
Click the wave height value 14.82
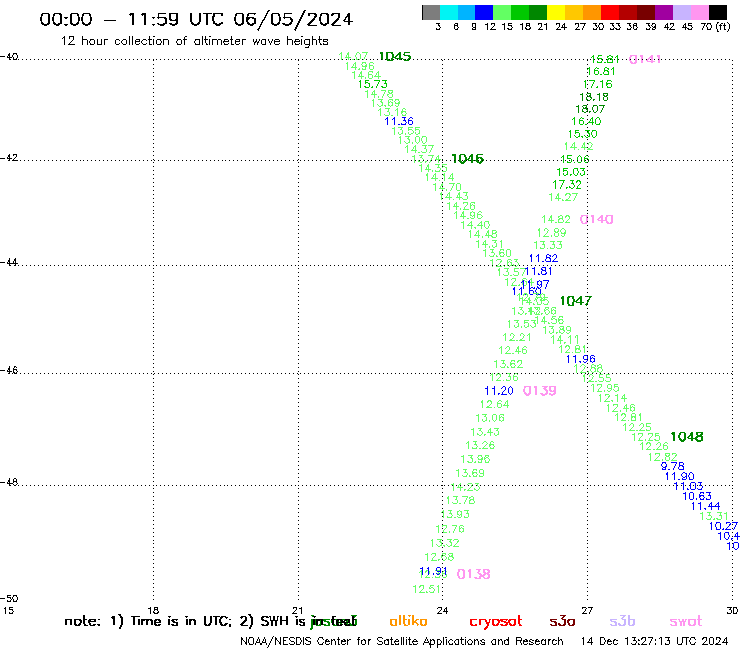pyautogui.click(x=556, y=219)
